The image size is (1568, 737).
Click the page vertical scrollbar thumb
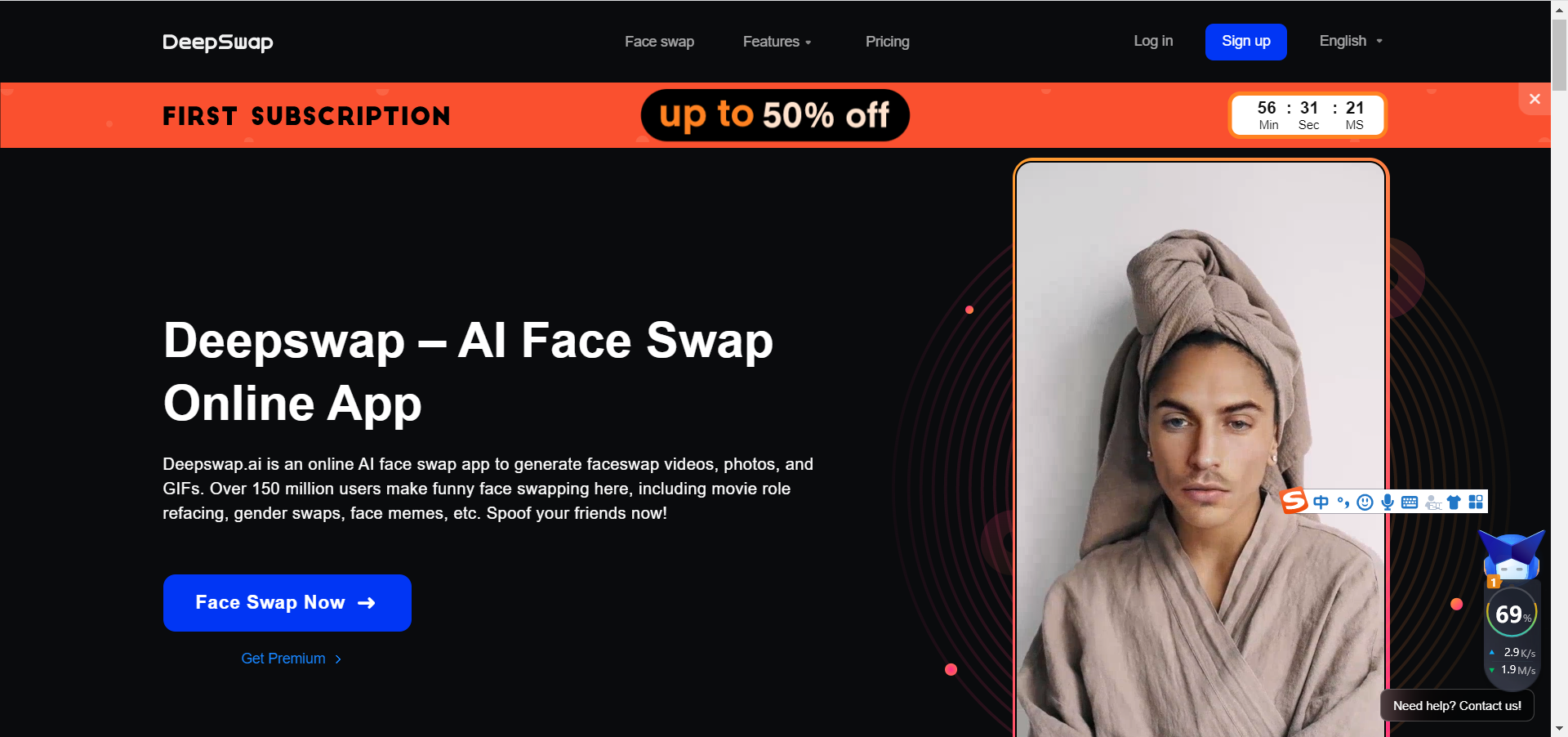1559,54
